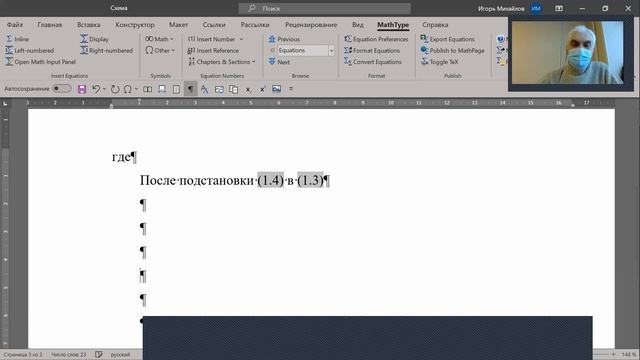Open the undo history dropdown arrow
Viewport: 640px width, 360px height.
(104, 89)
